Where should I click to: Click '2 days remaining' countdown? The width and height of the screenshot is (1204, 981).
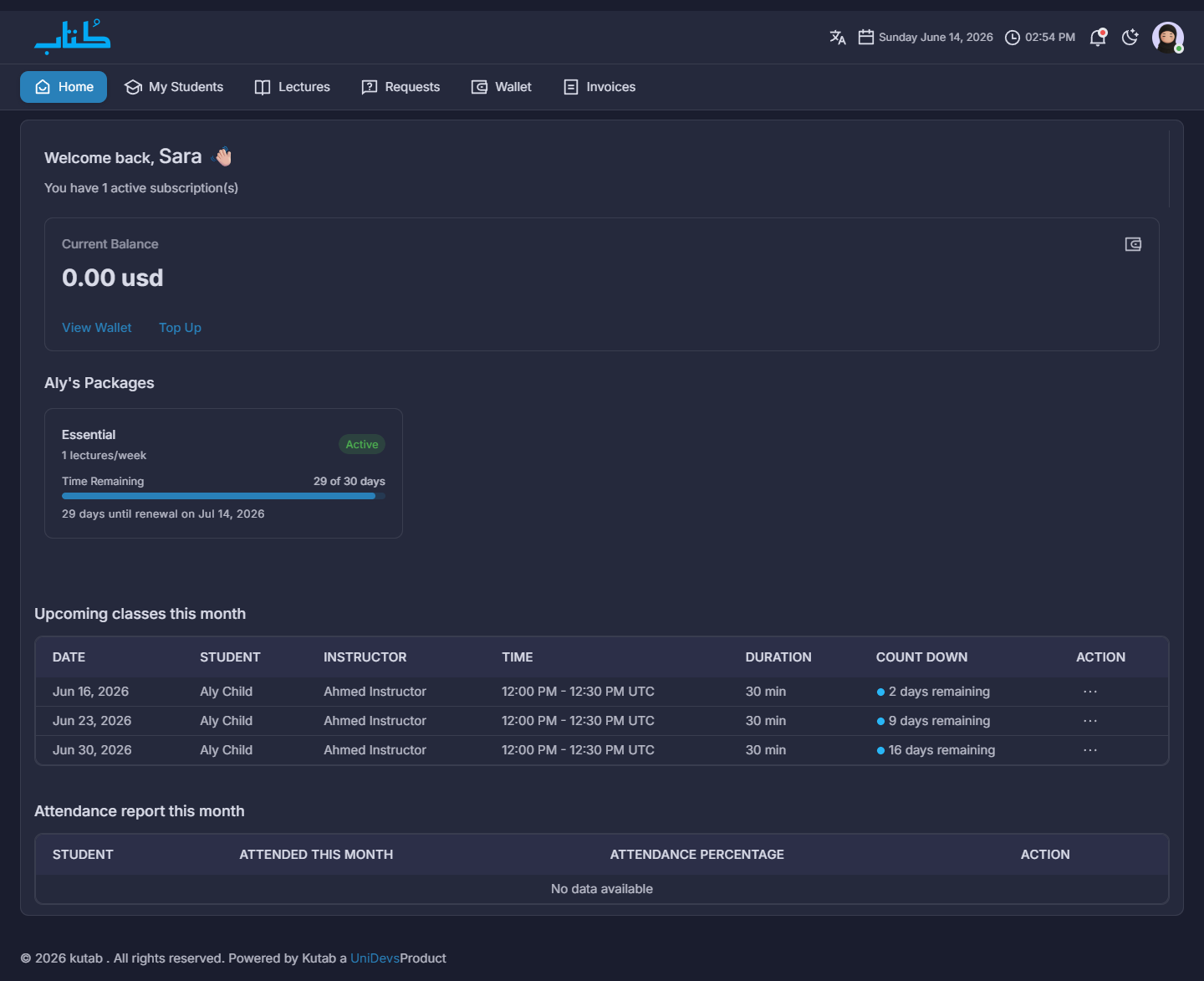point(933,692)
